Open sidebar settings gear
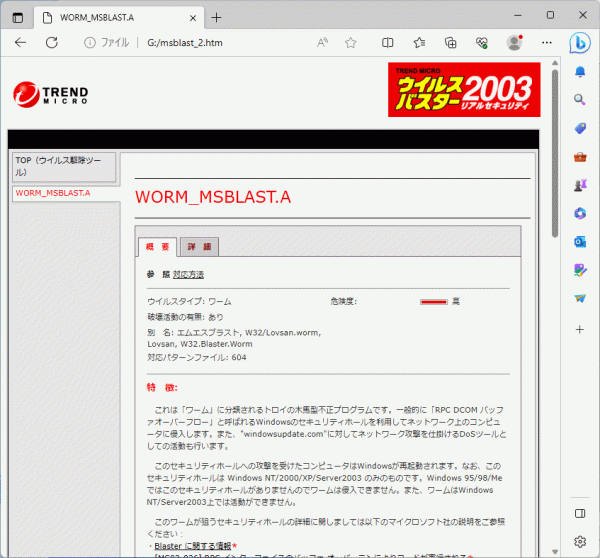The height and width of the screenshot is (558, 600). point(580,542)
